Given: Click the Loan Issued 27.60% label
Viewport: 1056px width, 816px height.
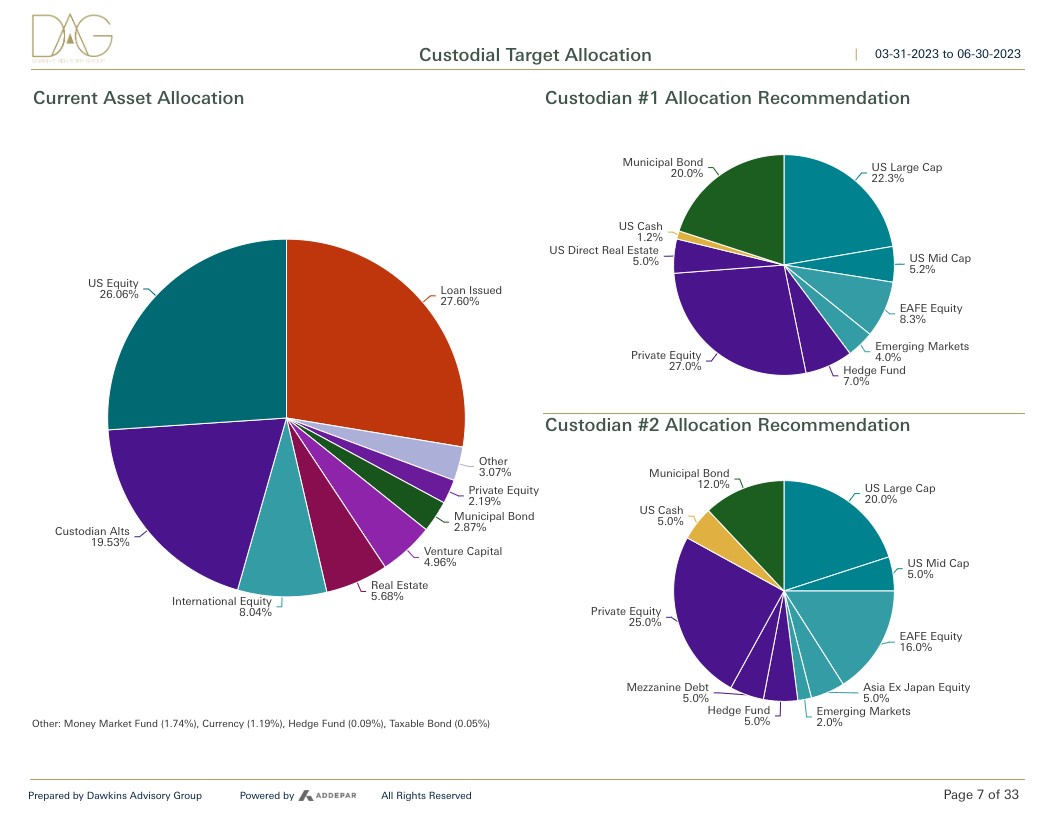Looking at the screenshot, I should pos(471,296).
